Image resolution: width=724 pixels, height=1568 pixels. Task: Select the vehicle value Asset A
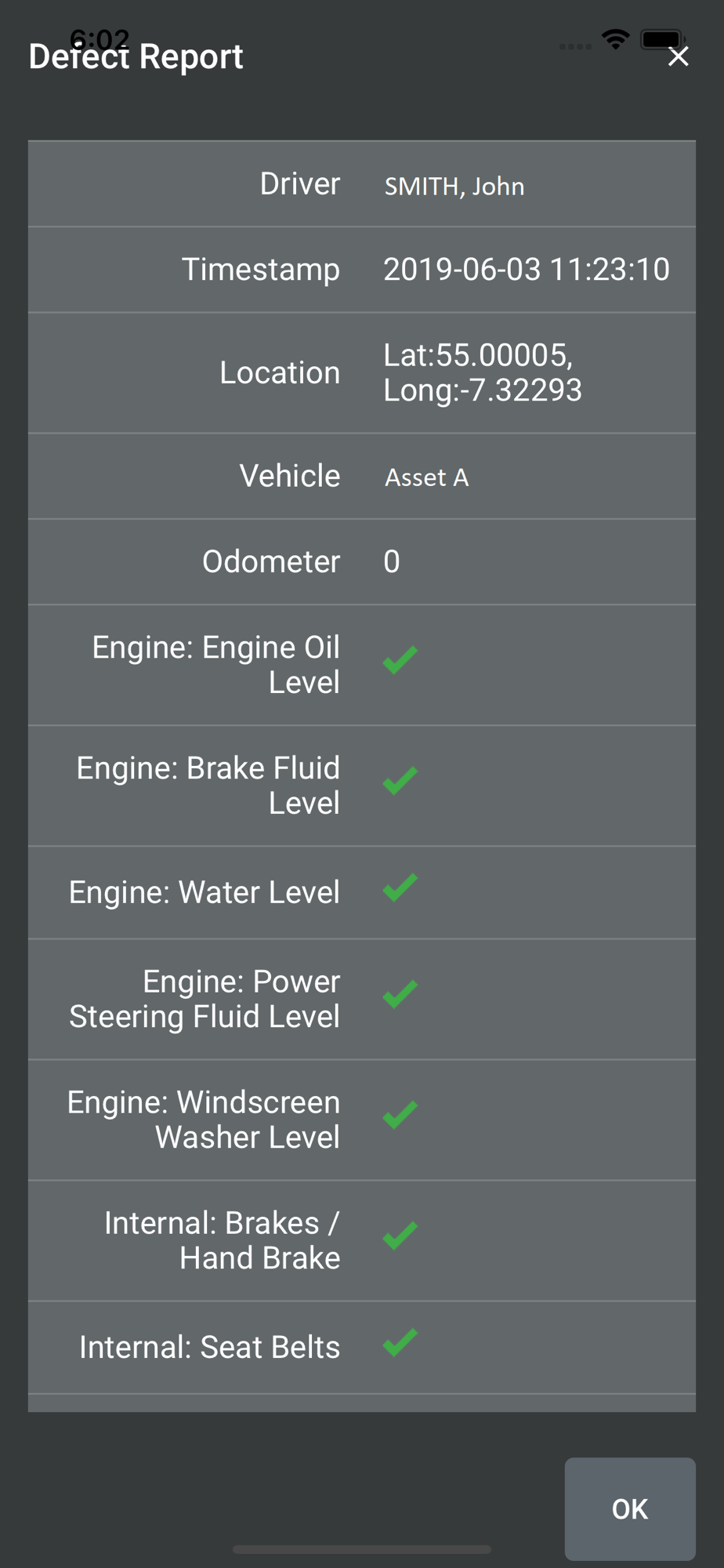[427, 477]
